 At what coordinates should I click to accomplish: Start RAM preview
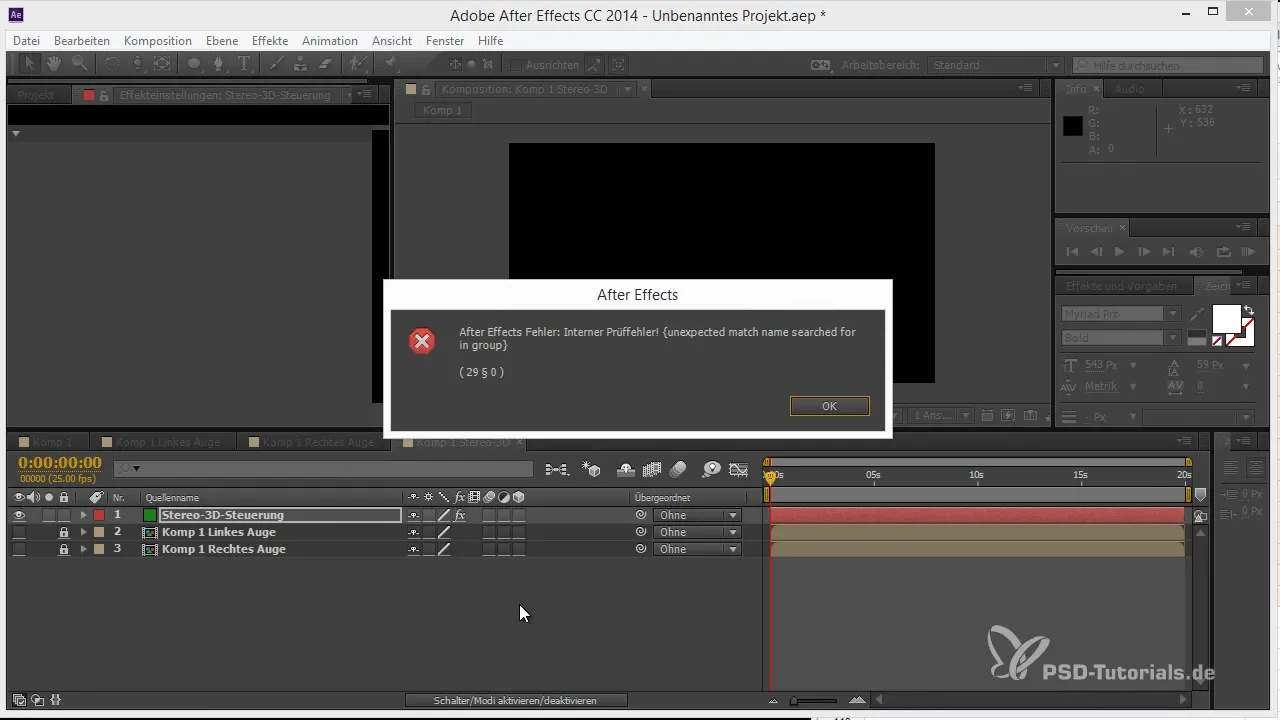[x=1248, y=252]
